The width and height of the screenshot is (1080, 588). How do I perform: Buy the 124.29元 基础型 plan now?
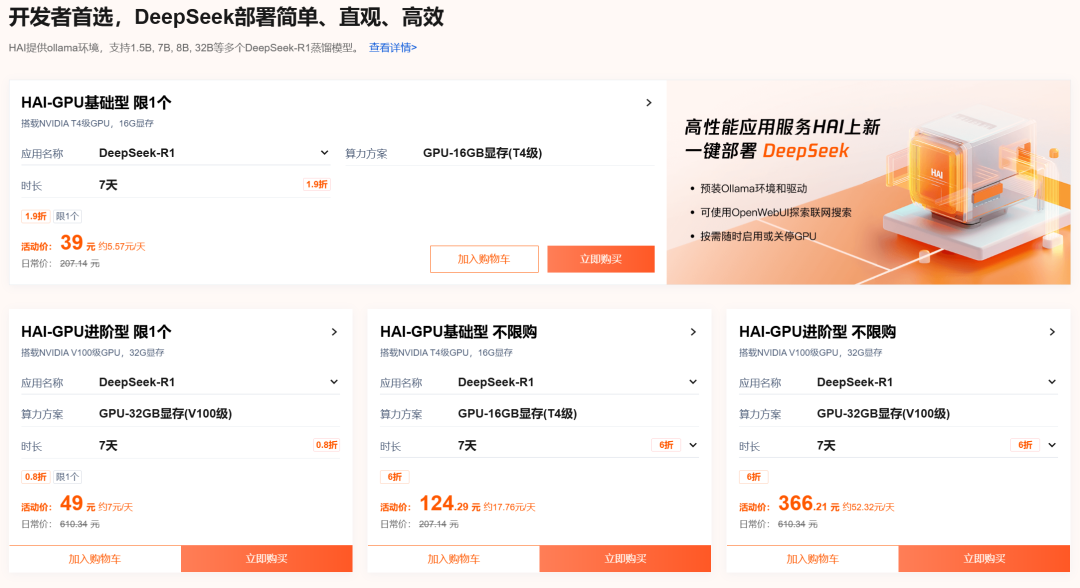click(x=625, y=559)
